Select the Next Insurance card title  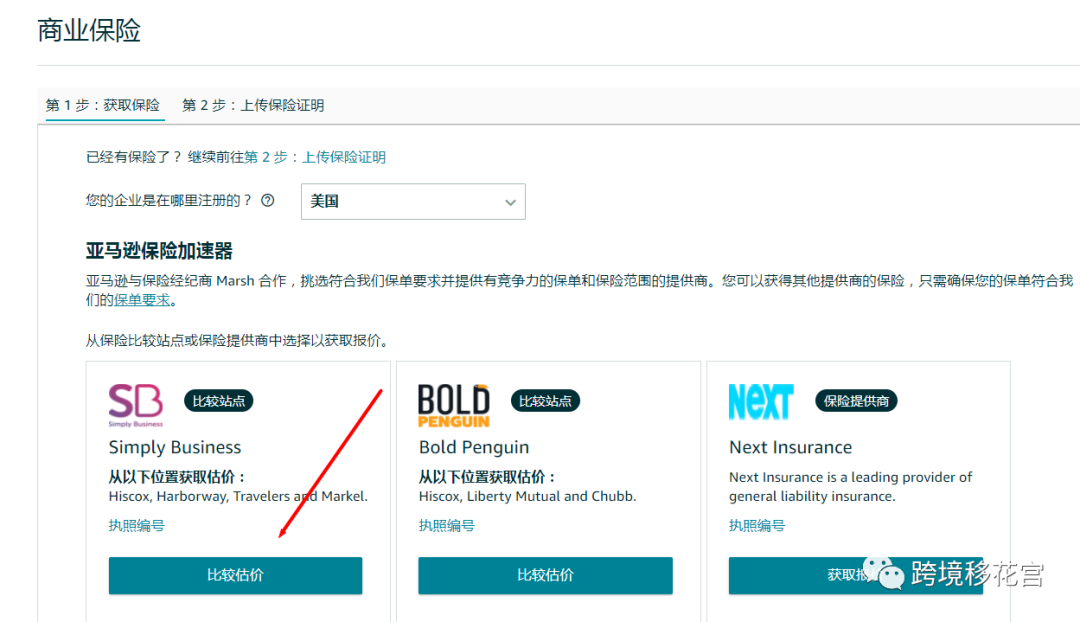click(791, 448)
